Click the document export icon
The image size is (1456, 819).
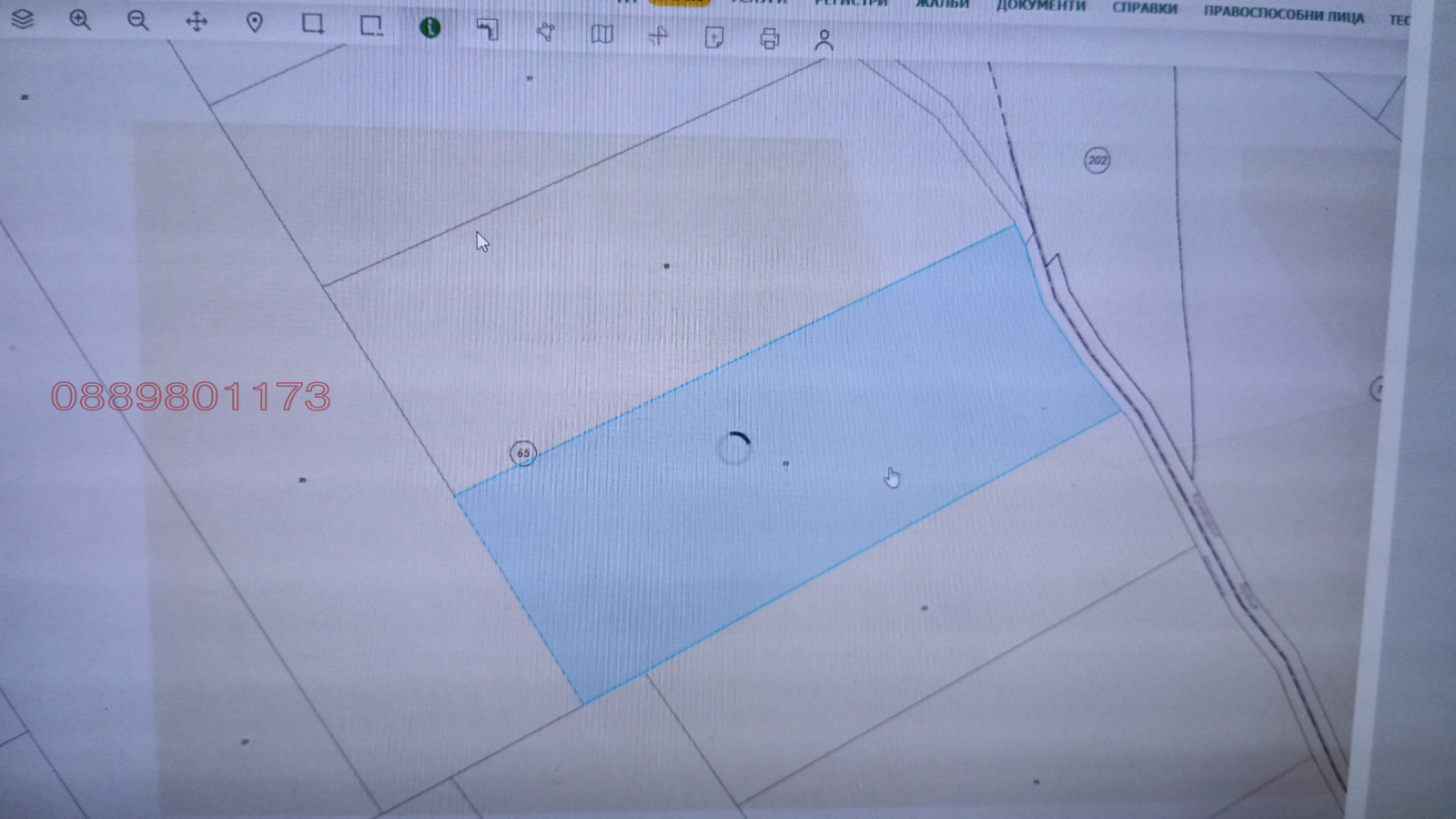click(714, 37)
